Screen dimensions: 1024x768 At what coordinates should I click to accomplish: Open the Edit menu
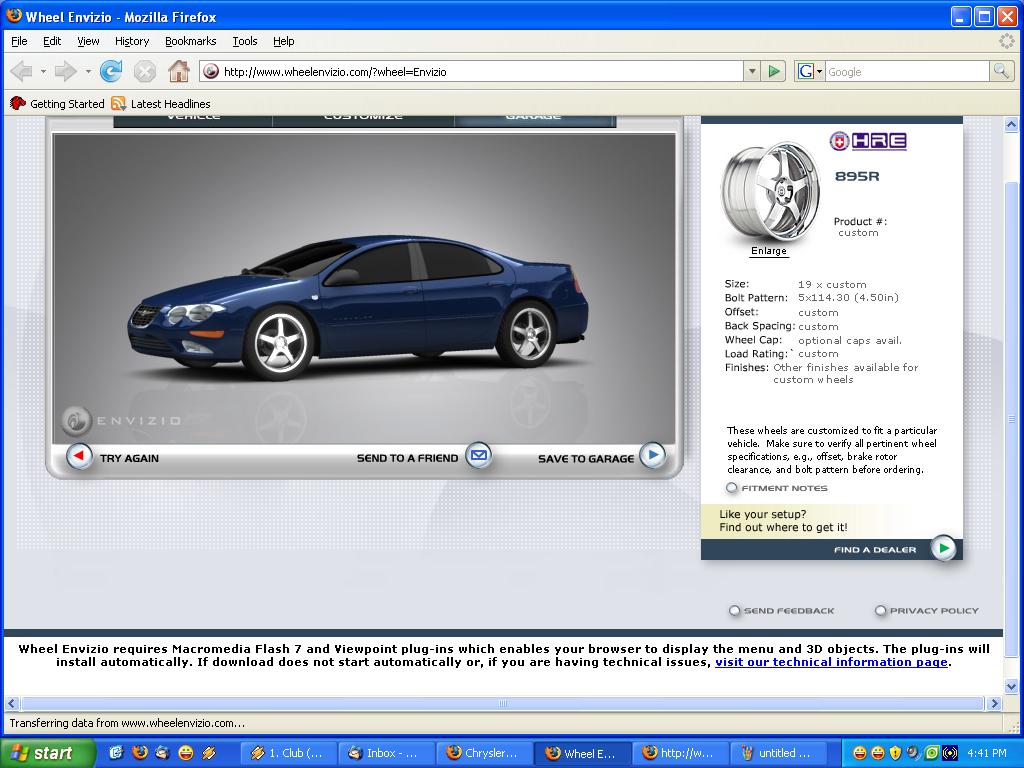pyautogui.click(x=52, y=41)
